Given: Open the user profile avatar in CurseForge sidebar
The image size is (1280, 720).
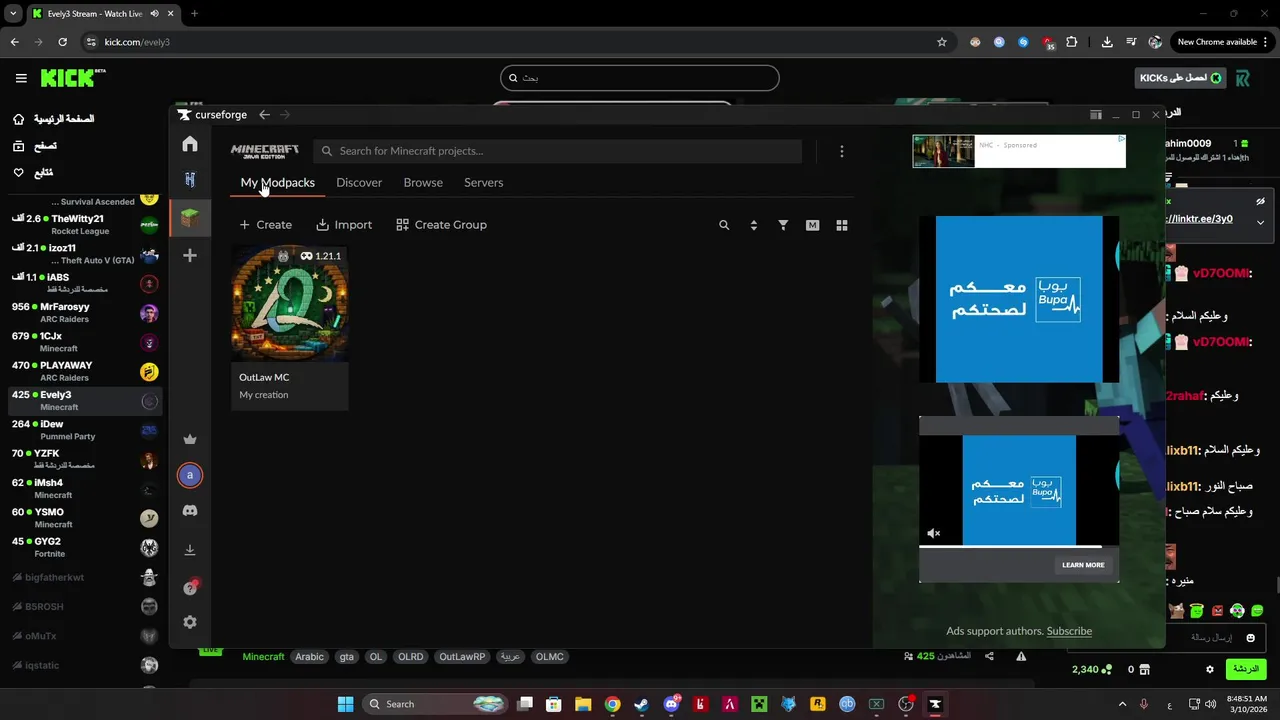Looking at the screenshot, I should 190,475.
